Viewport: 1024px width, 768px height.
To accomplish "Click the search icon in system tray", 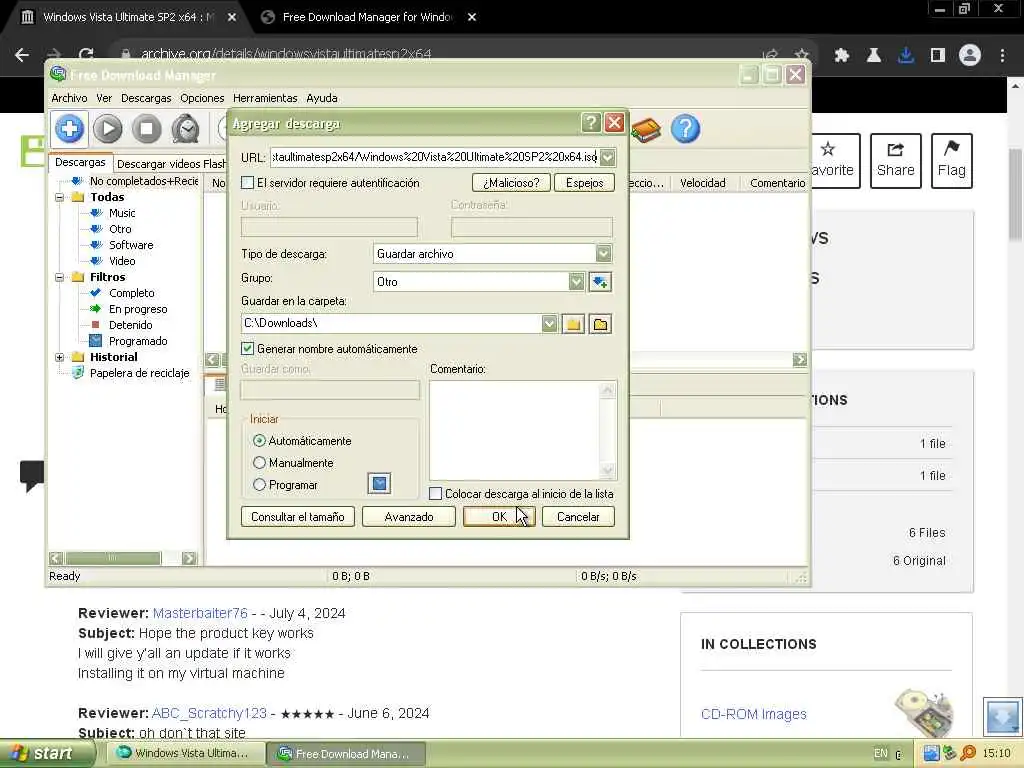I will point(968,753).
